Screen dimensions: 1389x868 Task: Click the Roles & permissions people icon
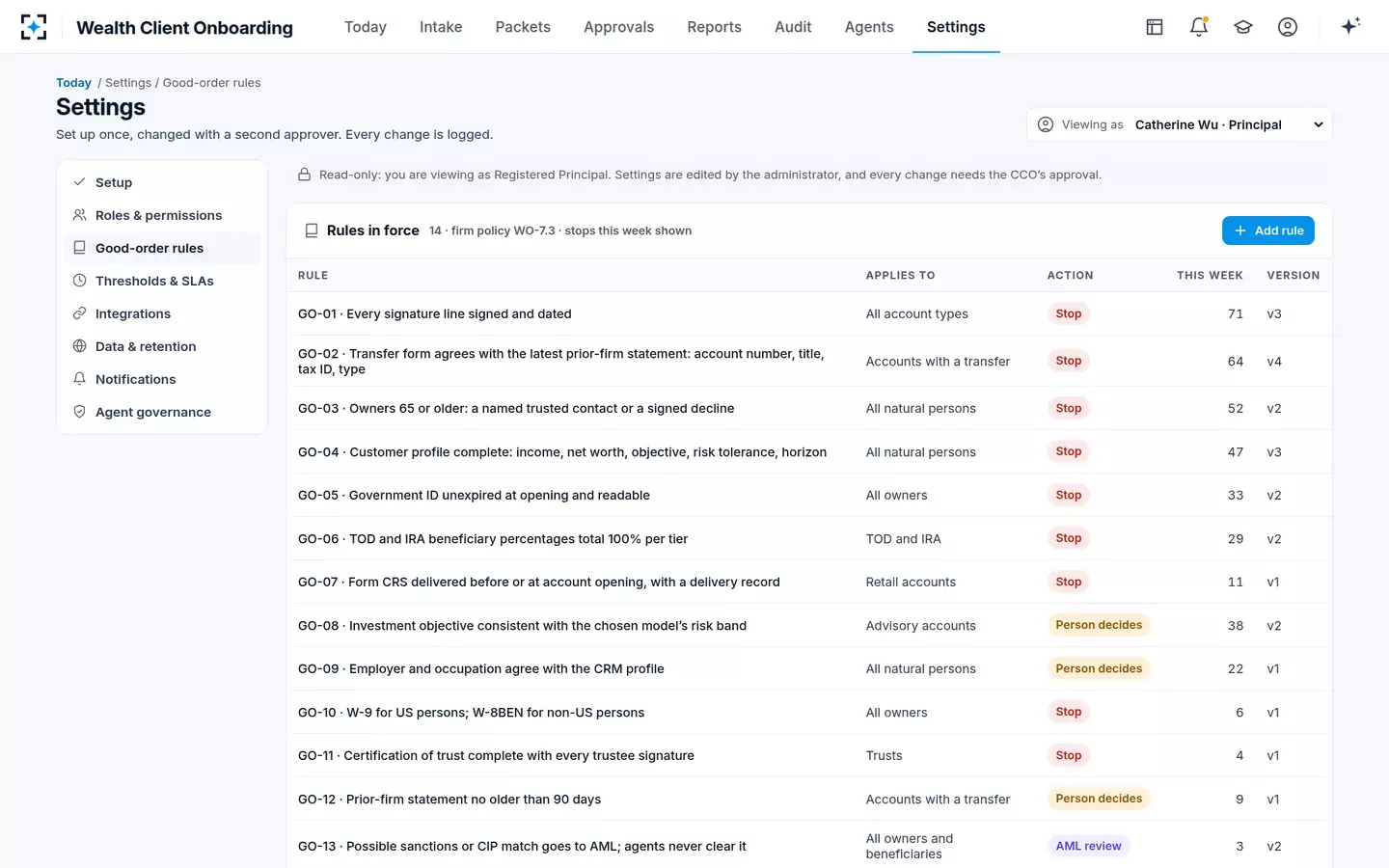80,215
